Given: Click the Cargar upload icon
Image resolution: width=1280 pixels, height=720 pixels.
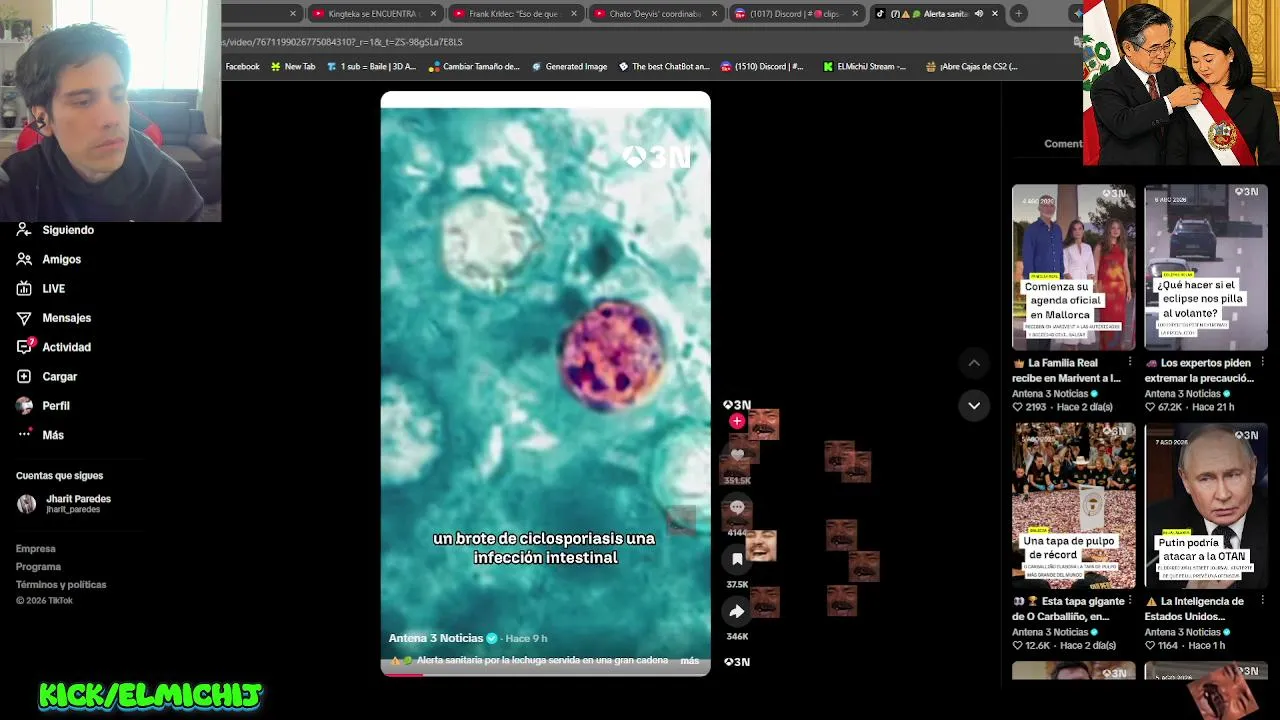Looking at the screenshot, I should click(x=24, y=376).
